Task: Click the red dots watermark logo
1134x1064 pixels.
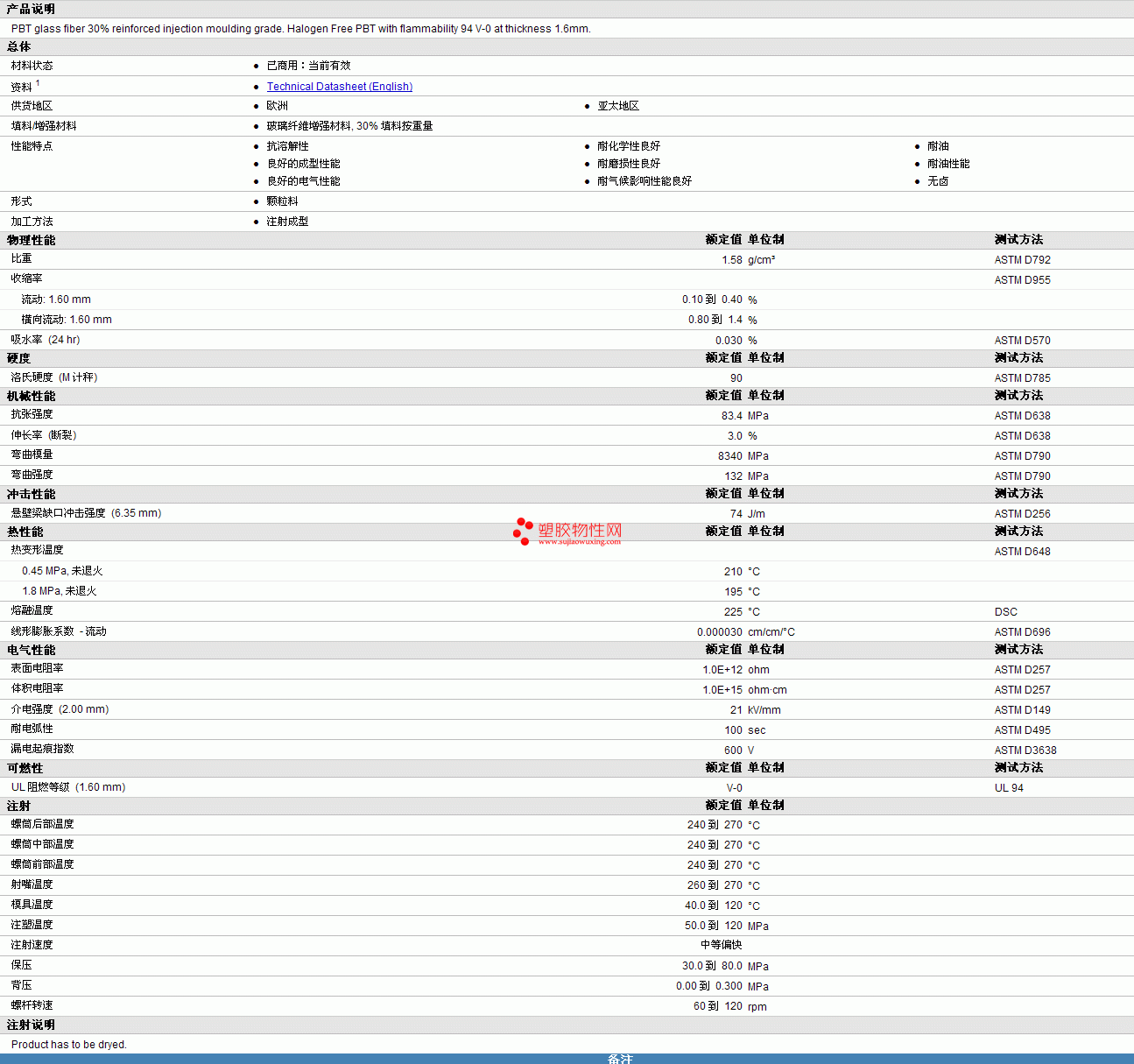Action: point(523,531)
